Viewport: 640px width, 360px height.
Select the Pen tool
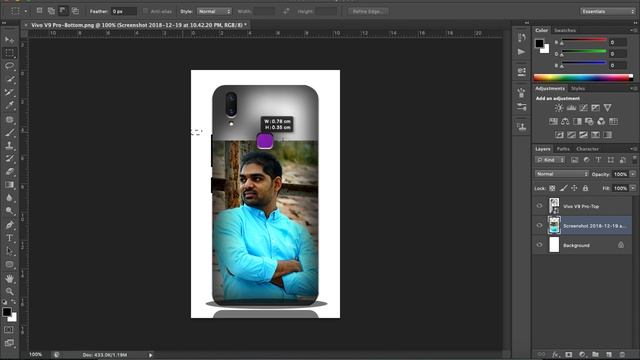tap(9, 224)
